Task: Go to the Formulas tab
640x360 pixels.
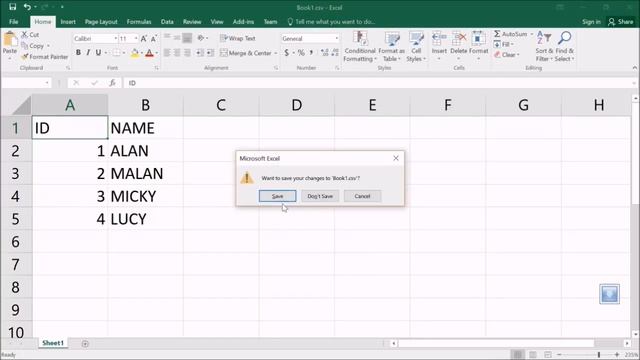Action: pyautogui.click(x=139, y=22)
